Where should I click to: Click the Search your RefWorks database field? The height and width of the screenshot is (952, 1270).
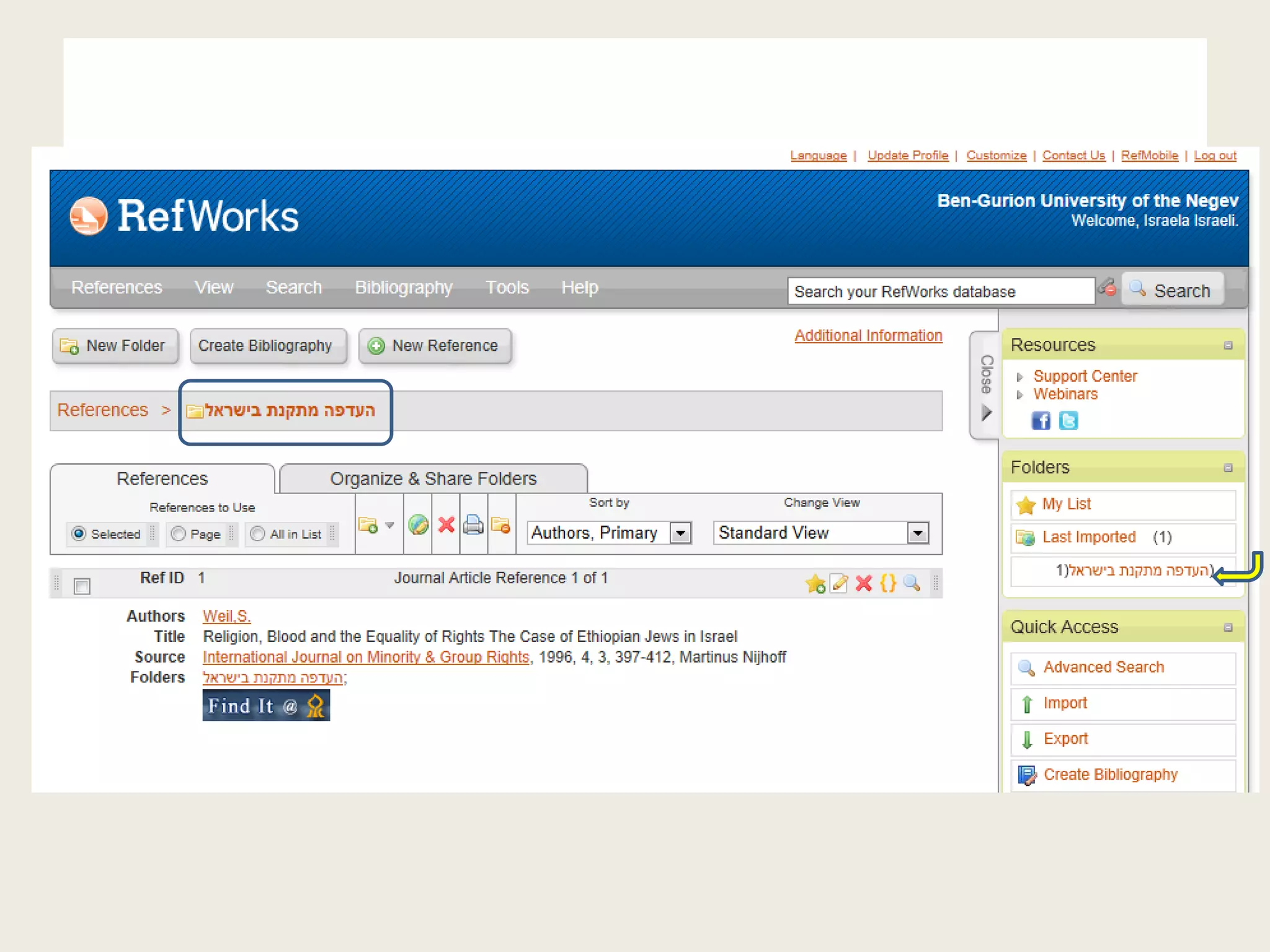tap(940, 291)
